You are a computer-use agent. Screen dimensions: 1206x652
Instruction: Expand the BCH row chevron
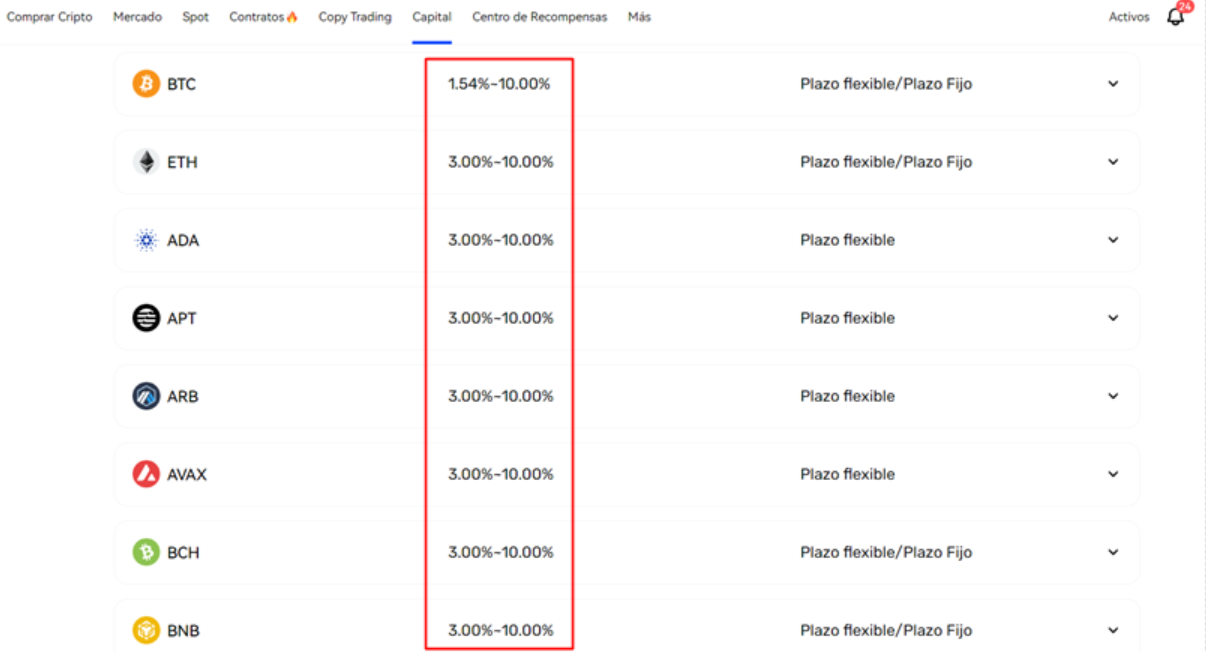[1113, 552]
